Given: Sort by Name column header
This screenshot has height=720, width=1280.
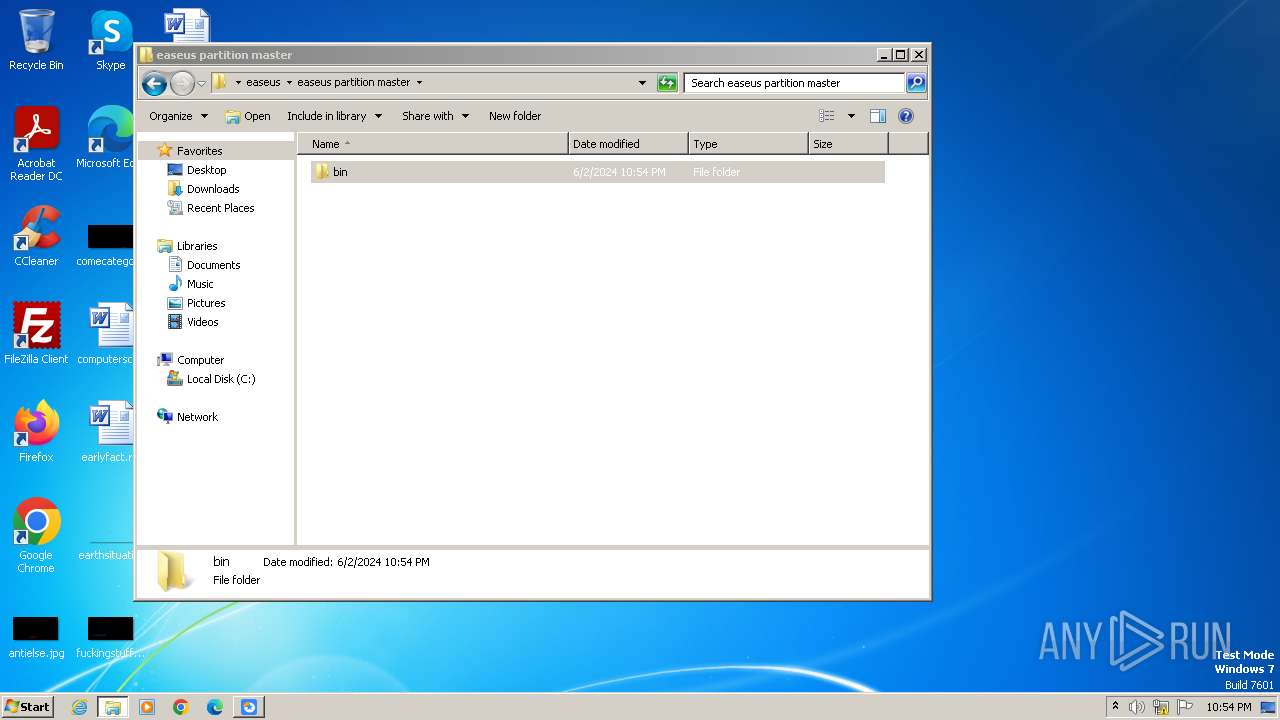Looking at the screenshot, I should (433, 144).
